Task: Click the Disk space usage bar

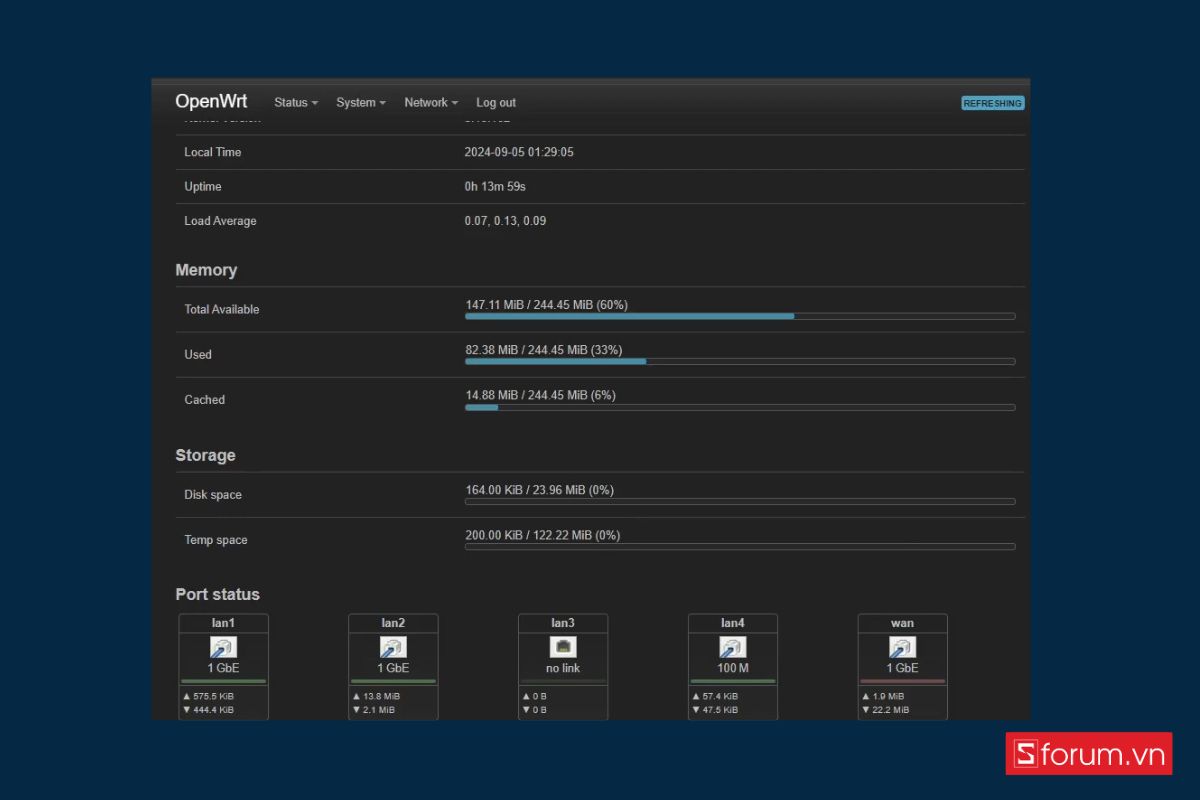Action: (740, 502)
